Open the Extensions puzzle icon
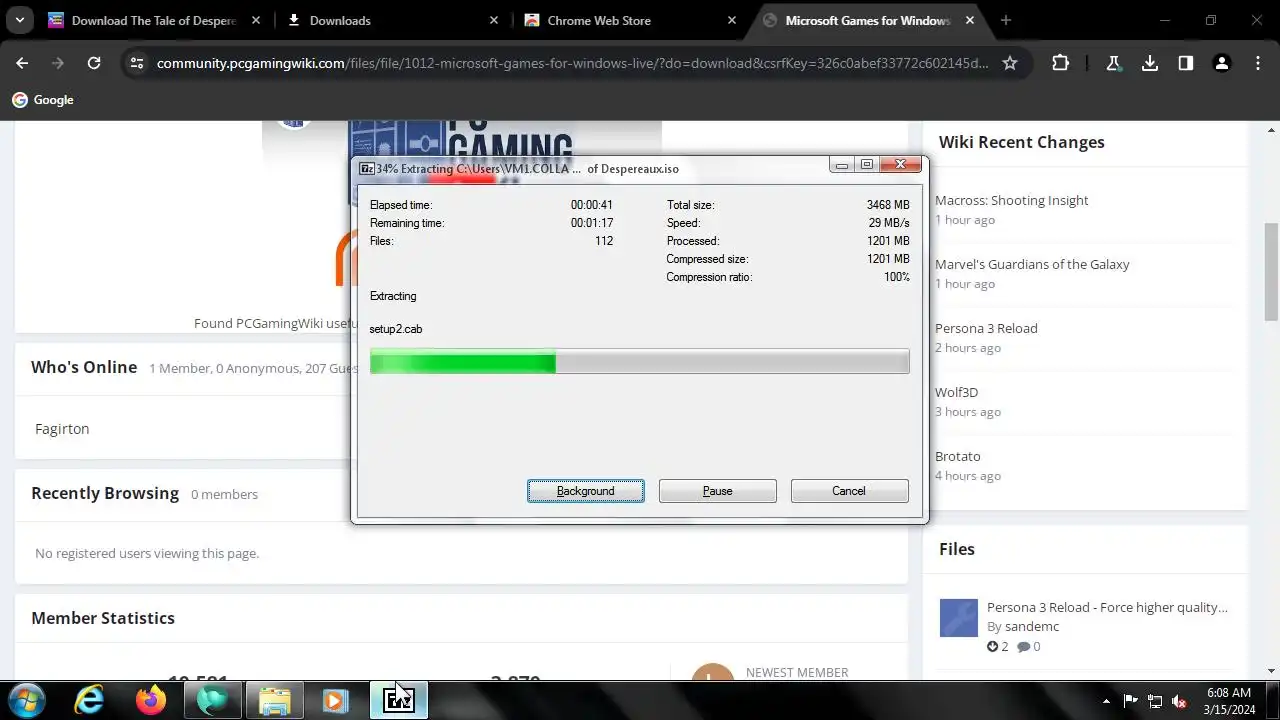 click(1060, 63)
